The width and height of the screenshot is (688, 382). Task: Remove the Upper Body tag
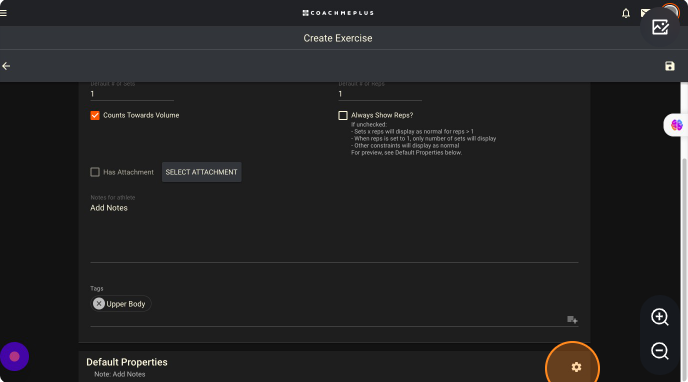[x=99, y=303]
